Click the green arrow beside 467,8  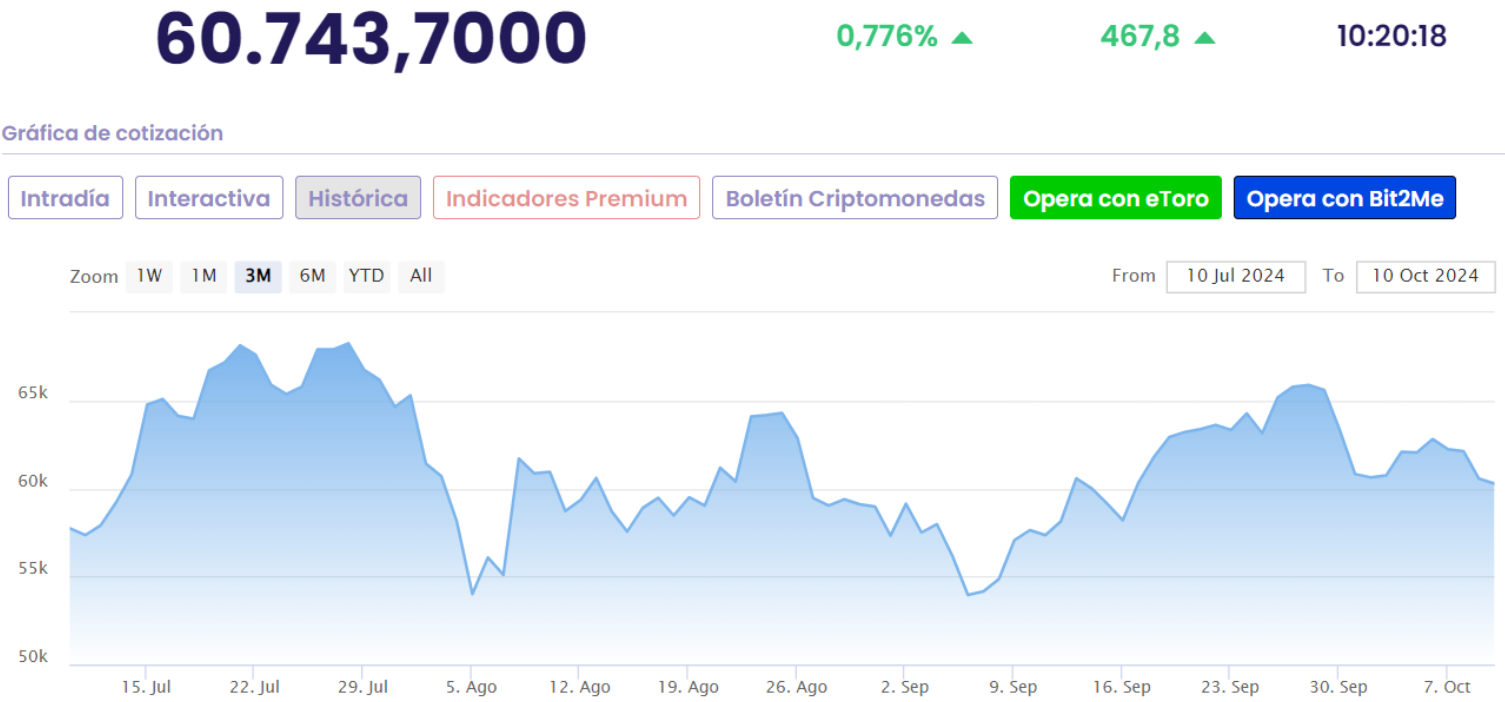tap(1205, 38)
